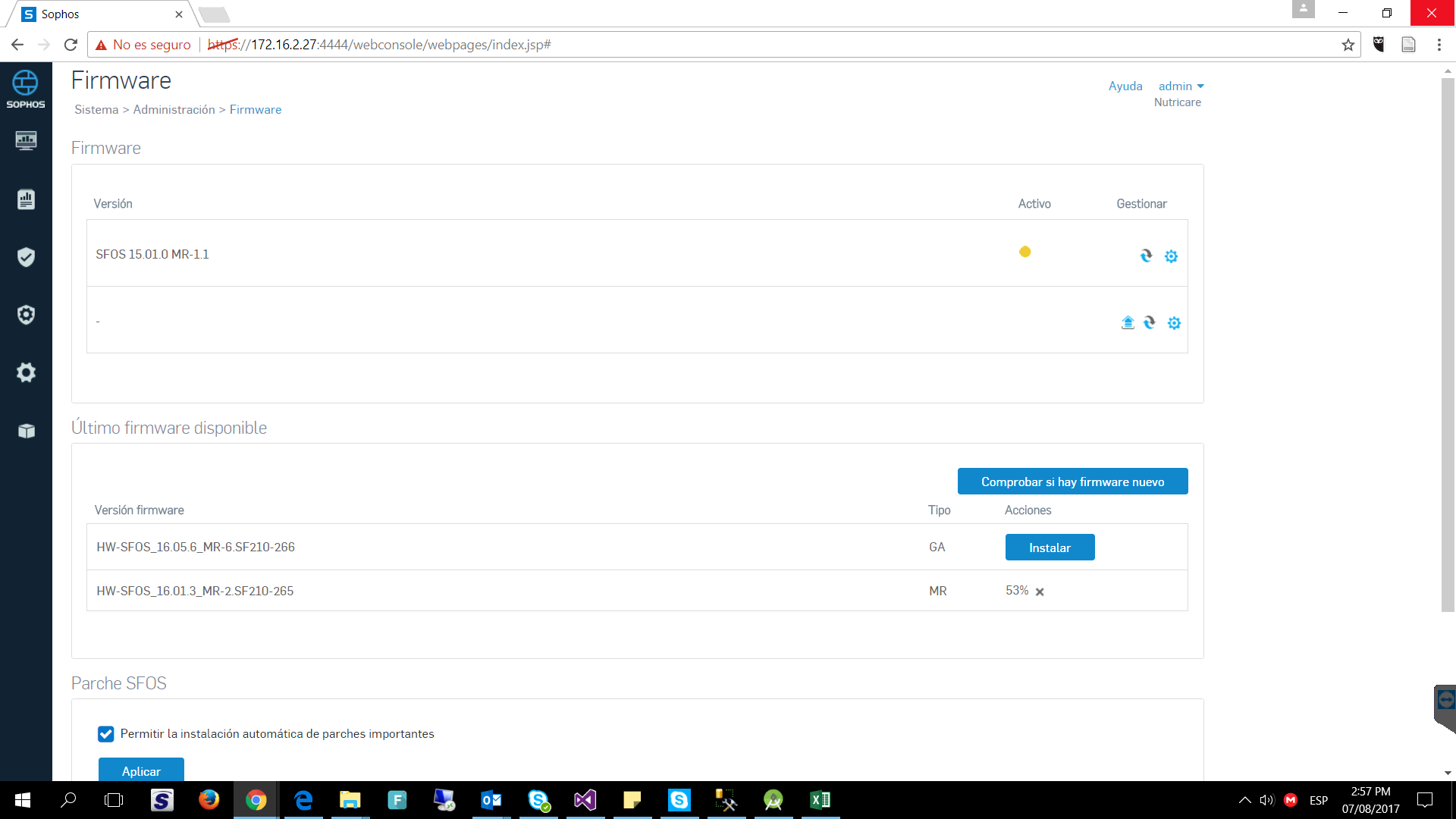Bookmark this page with the star icon
Image resolution: width=1456 pixels, height=819 pixels.
click(1348, 45)
